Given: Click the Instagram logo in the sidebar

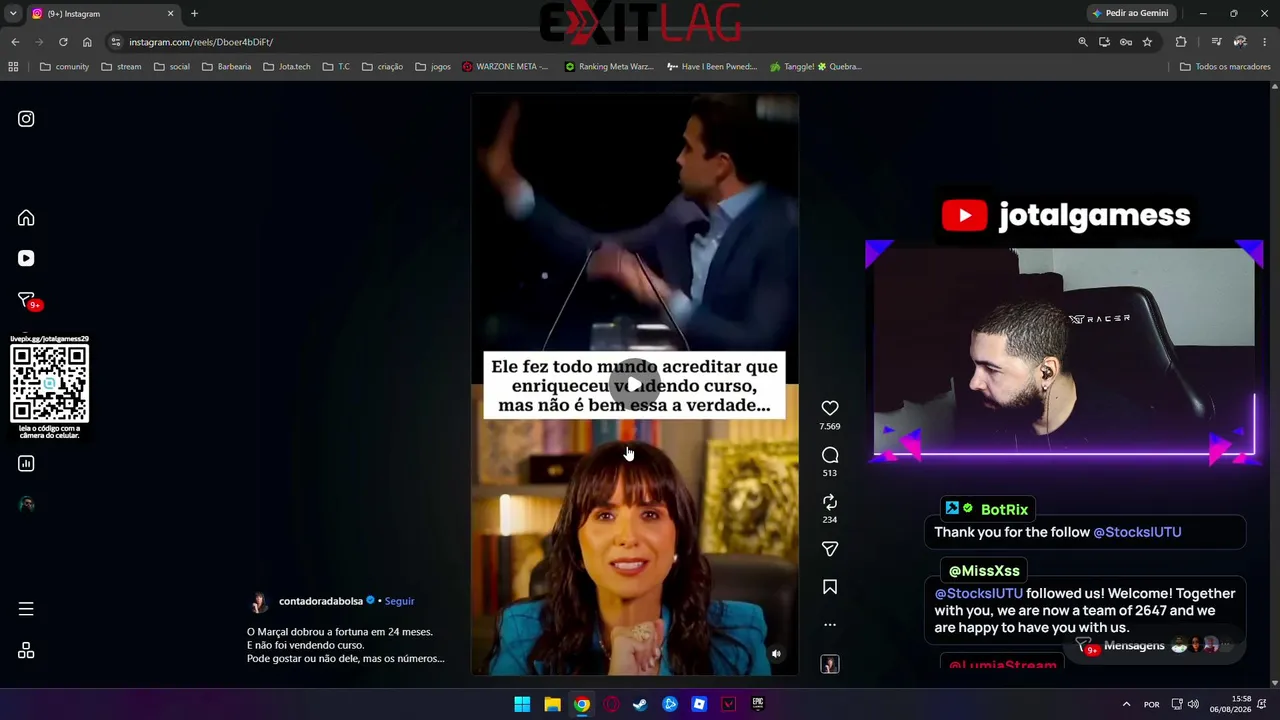Looking at the screenshot, I should [x=26, y=119].
